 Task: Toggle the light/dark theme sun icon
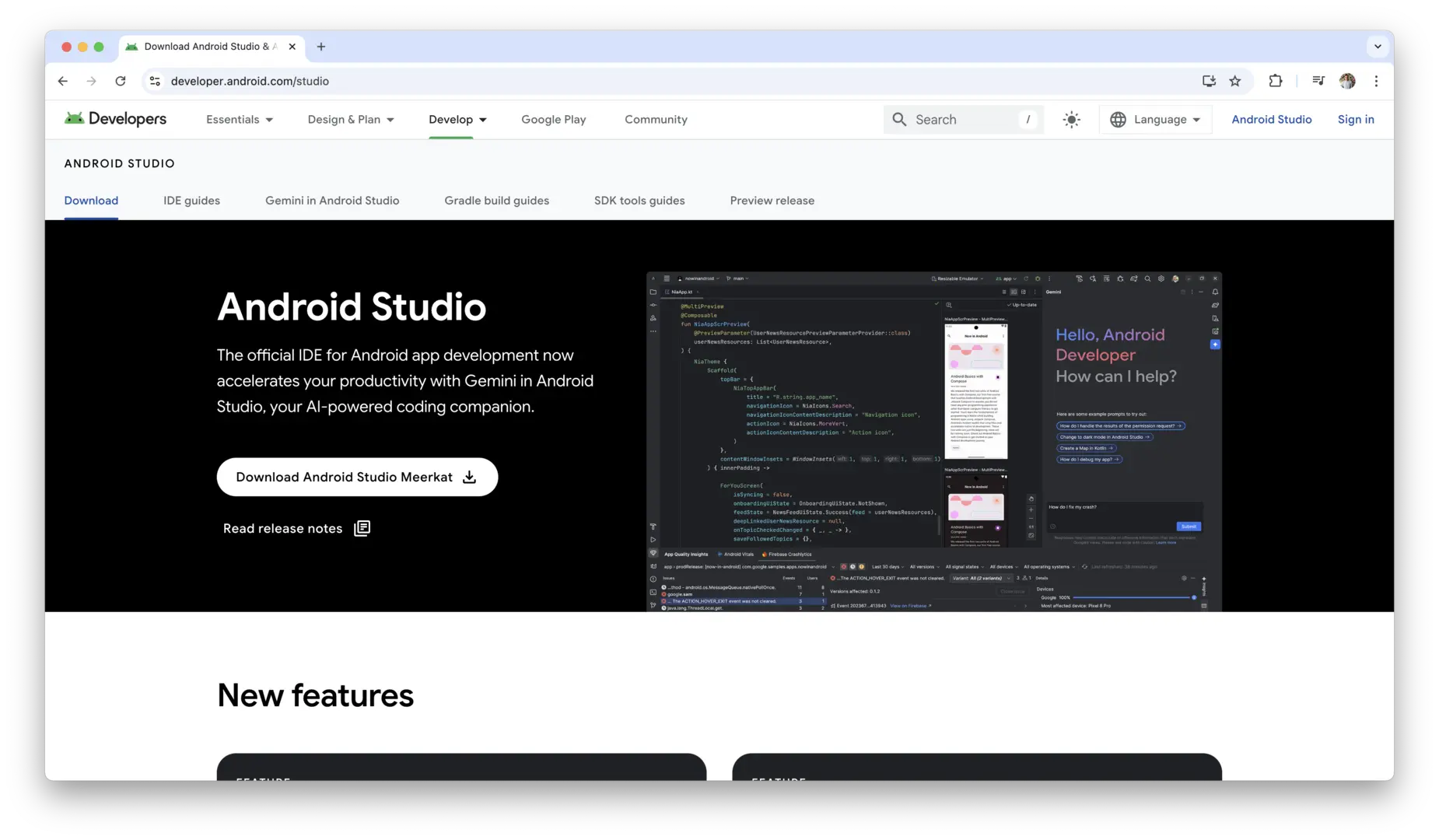coord(1072,120)
